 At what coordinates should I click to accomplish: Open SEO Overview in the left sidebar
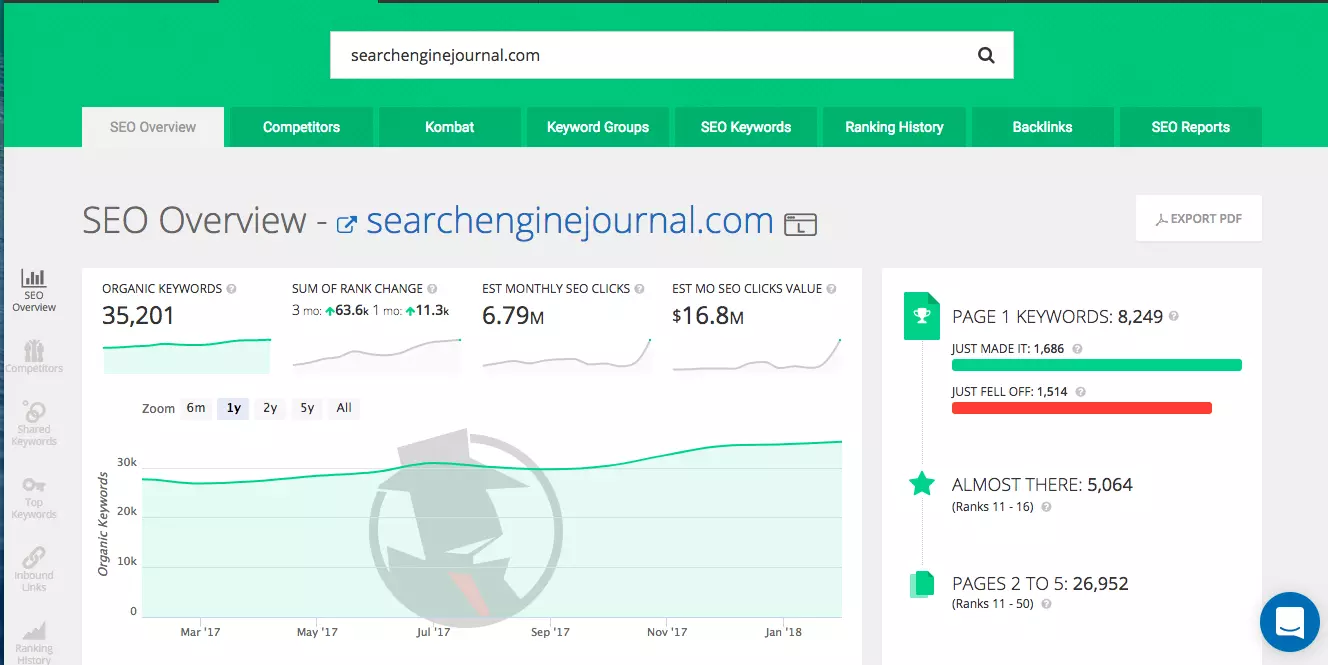point(34,290)
